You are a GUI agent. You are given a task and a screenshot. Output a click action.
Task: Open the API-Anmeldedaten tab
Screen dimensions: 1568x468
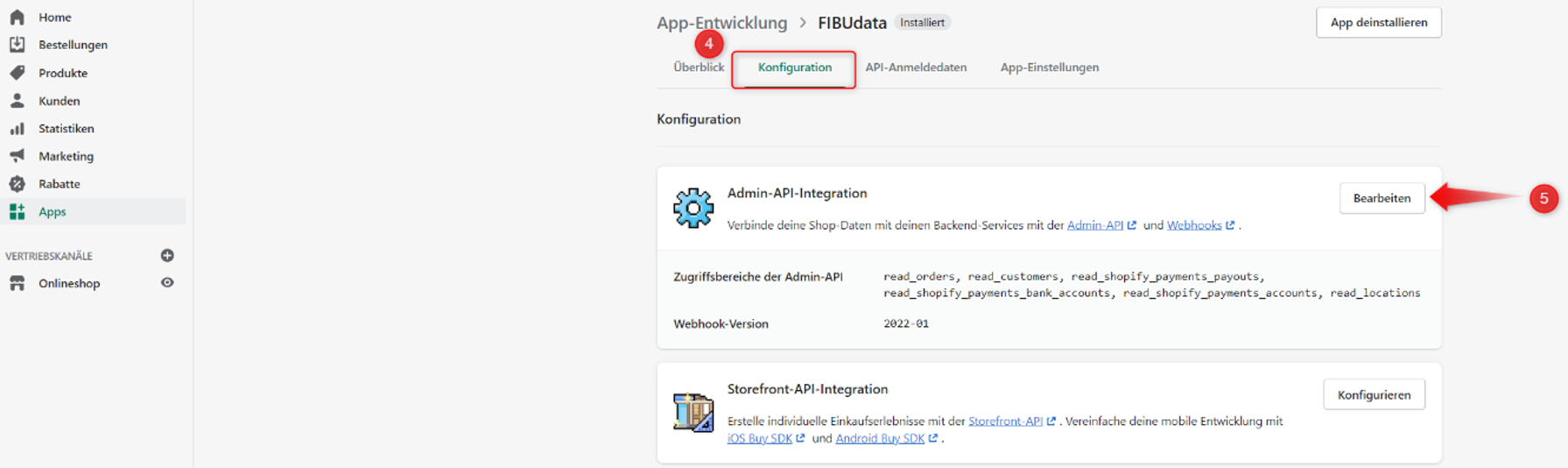915,67
